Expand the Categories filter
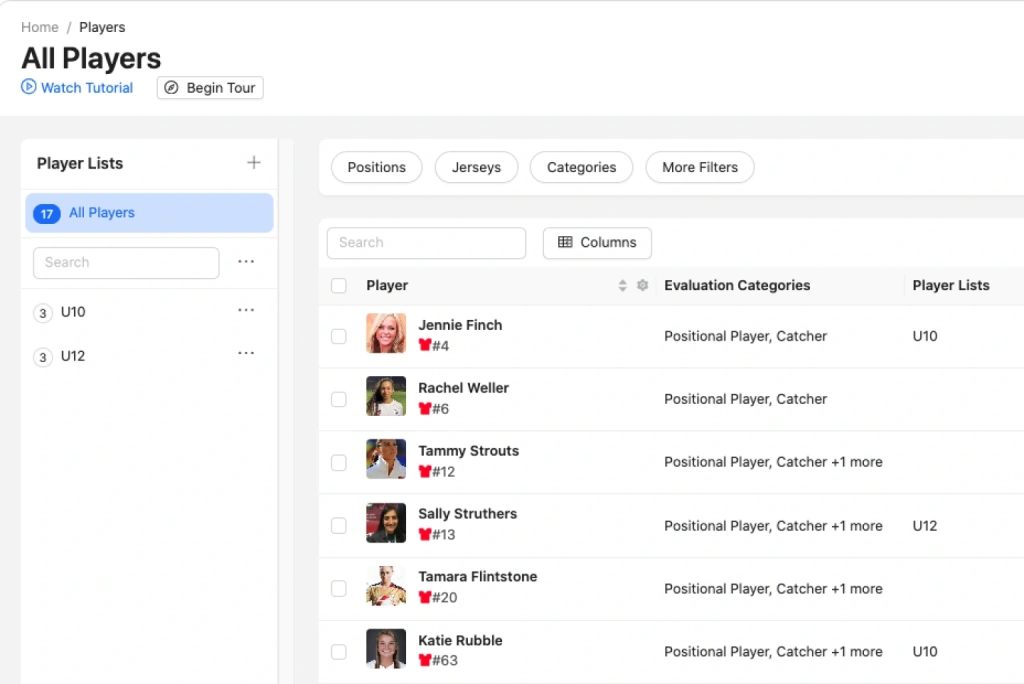This screenshot has width=1024, height=684. (x=581, y=167)
